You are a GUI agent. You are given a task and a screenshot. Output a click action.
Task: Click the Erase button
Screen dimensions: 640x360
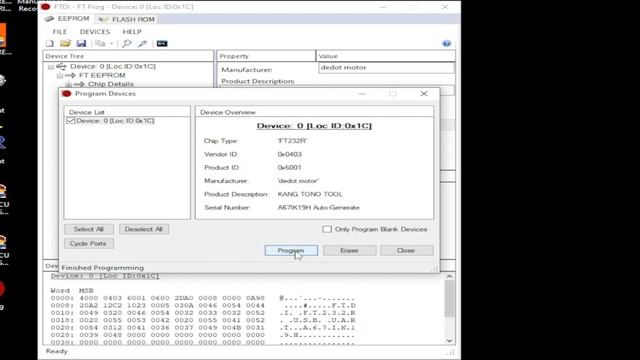pyautogui.click(x=349, y=250)
